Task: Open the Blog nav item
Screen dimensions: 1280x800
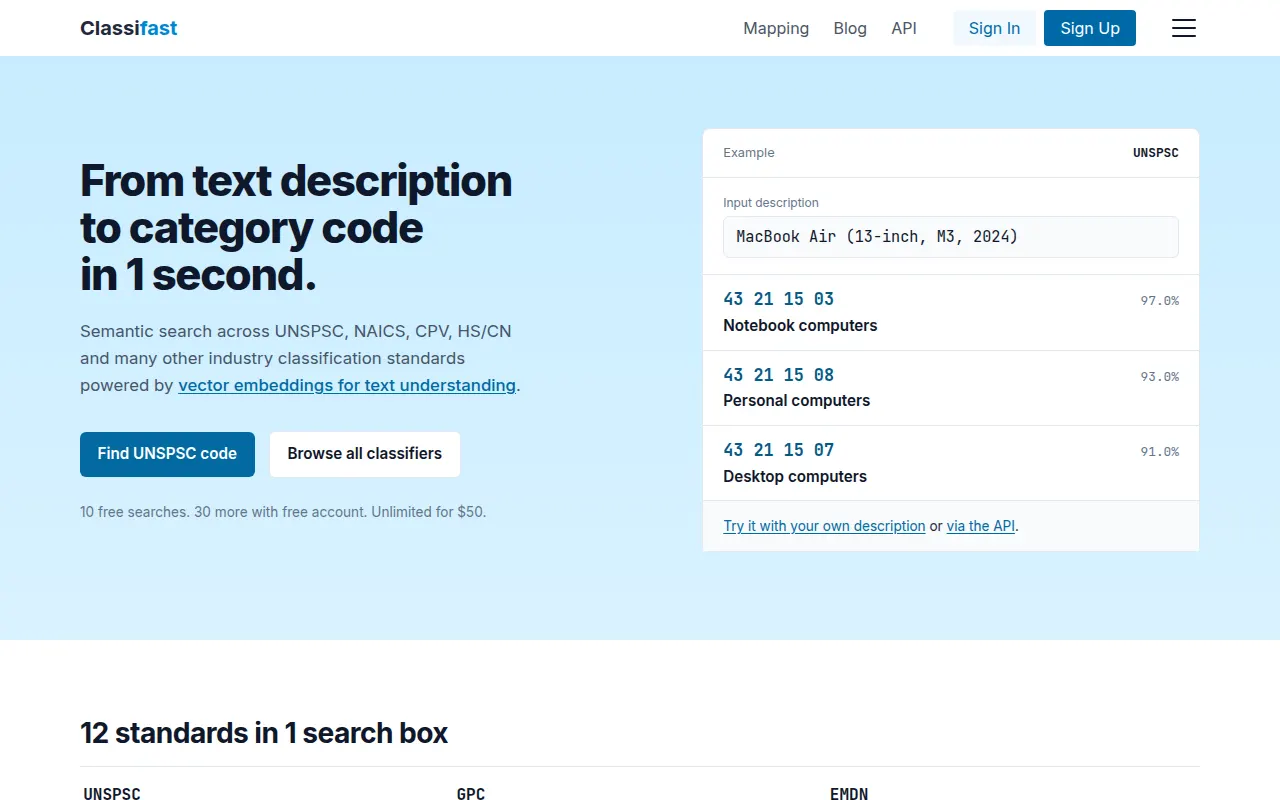Action: point(850,28)
